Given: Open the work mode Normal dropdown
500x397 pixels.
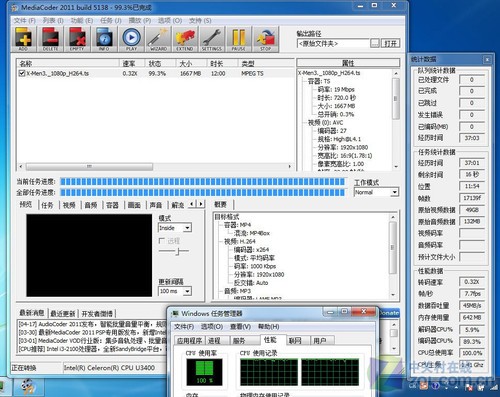Looking at the screenshot, I should [394, 192].
